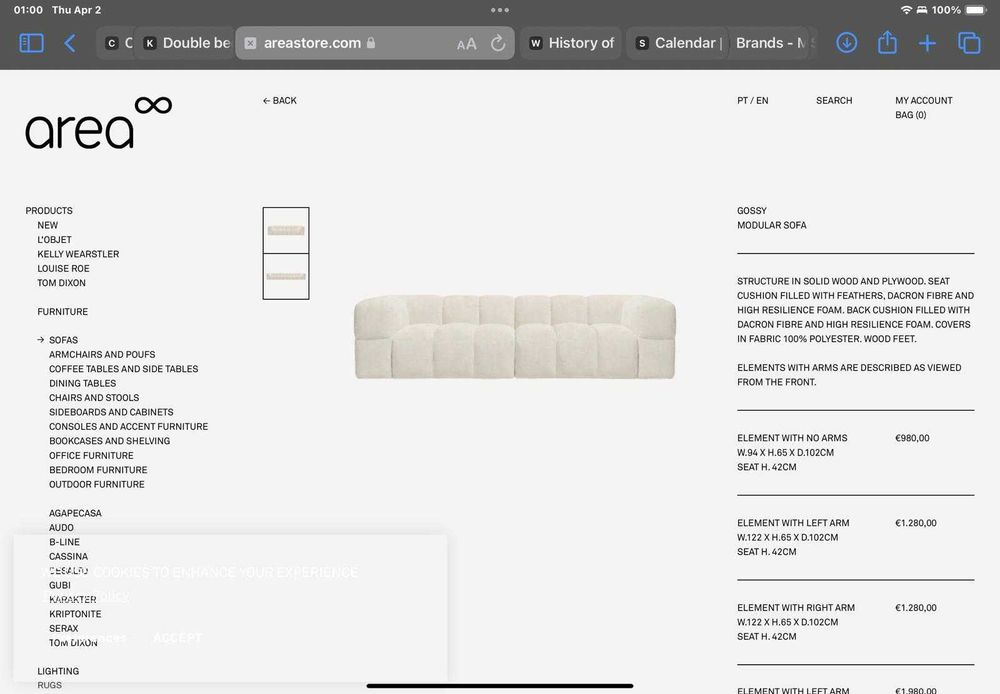This screenshot has width=1000, height=694.
Task: Click the areastore.com address field
Action: [x=375, y=43]
